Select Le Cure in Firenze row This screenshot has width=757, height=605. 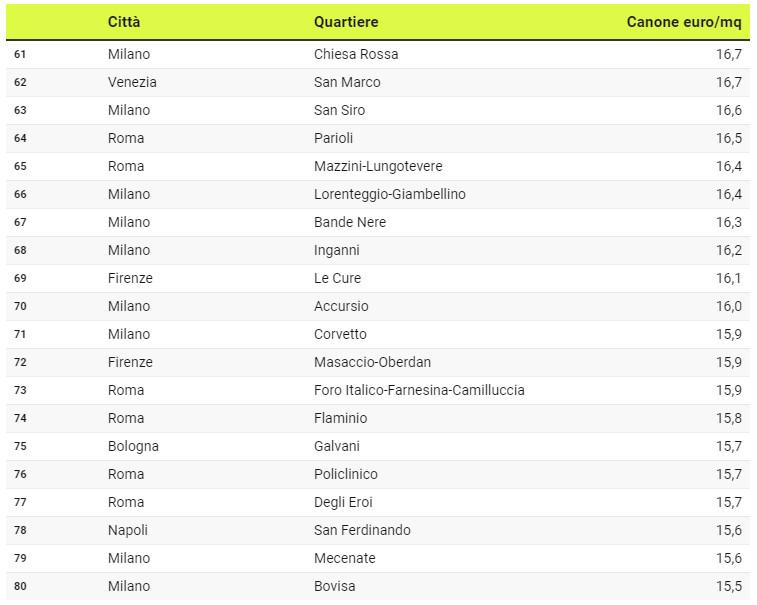coord(337,278)
